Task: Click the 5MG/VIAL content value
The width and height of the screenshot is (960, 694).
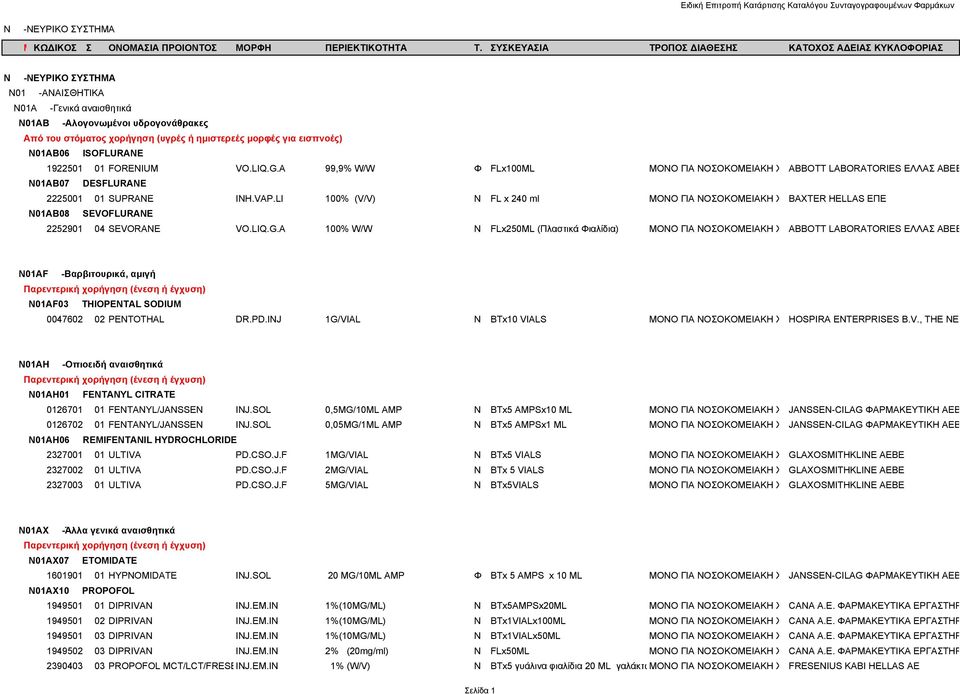Action: point(347,485)
